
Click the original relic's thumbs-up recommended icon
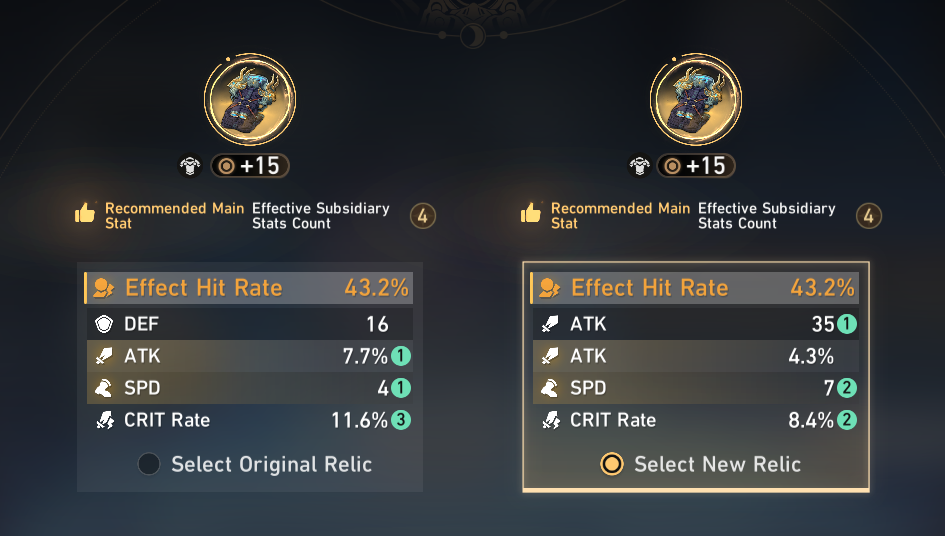pos(85,213)
